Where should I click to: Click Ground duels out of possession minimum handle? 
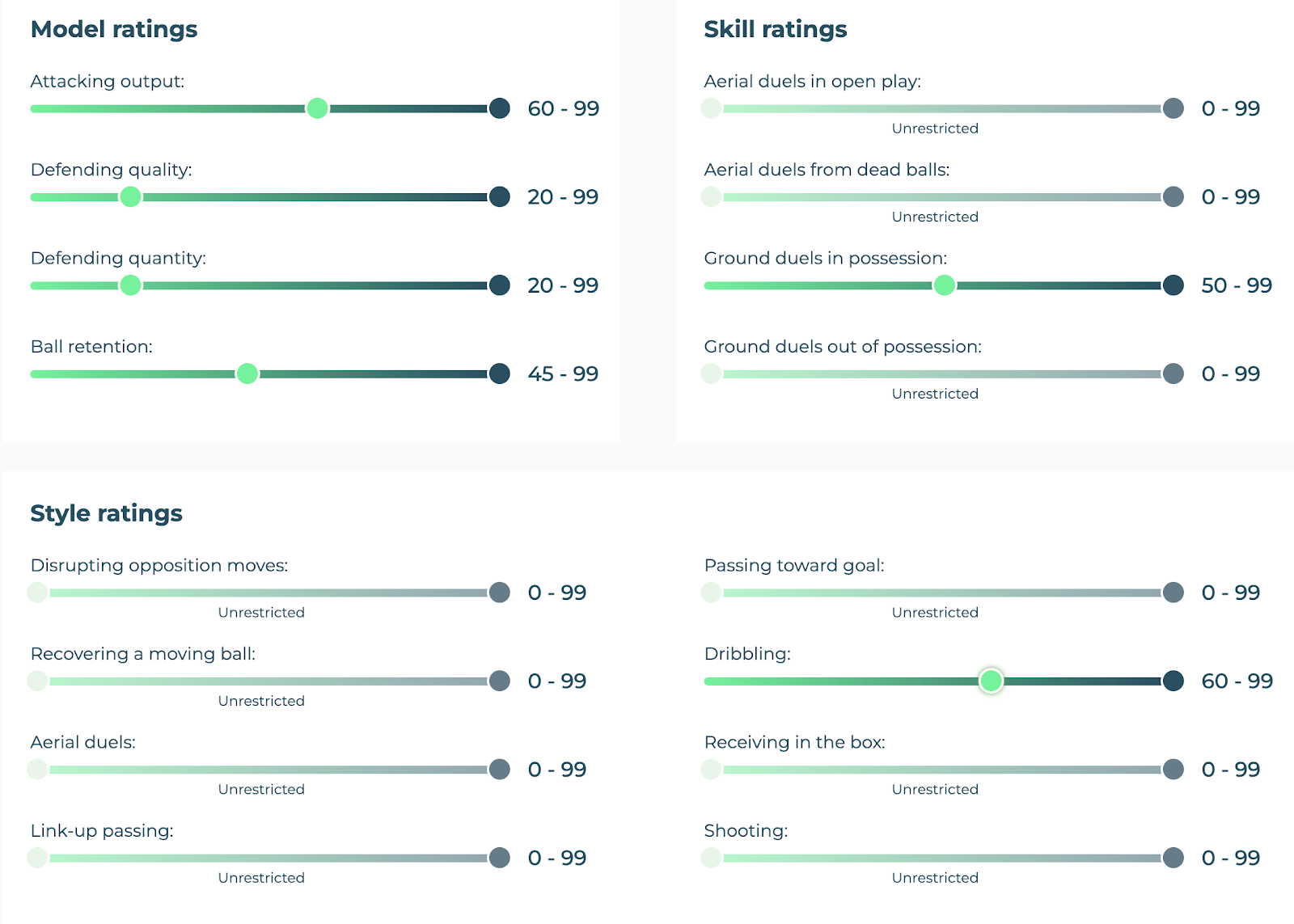pos(711,373)
